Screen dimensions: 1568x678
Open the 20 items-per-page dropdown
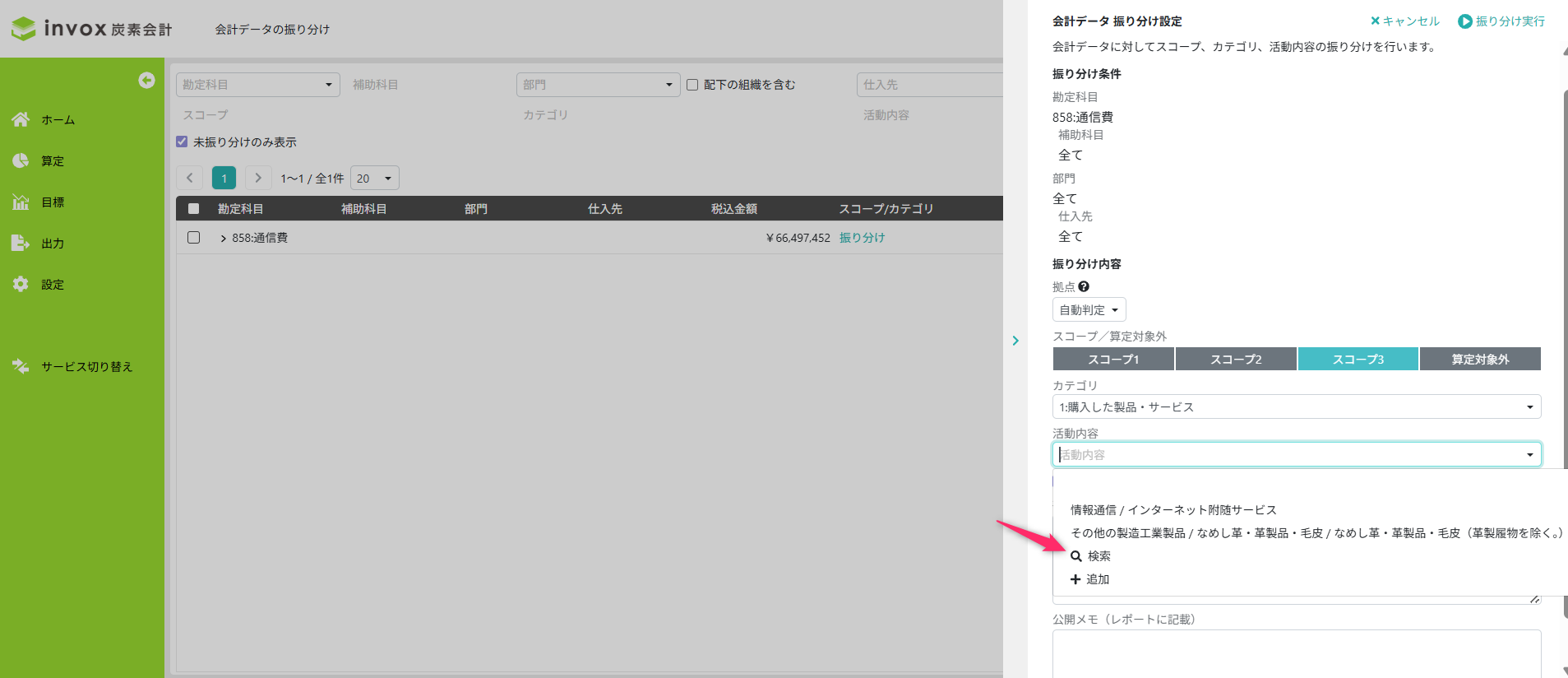[x=374, y=179]
